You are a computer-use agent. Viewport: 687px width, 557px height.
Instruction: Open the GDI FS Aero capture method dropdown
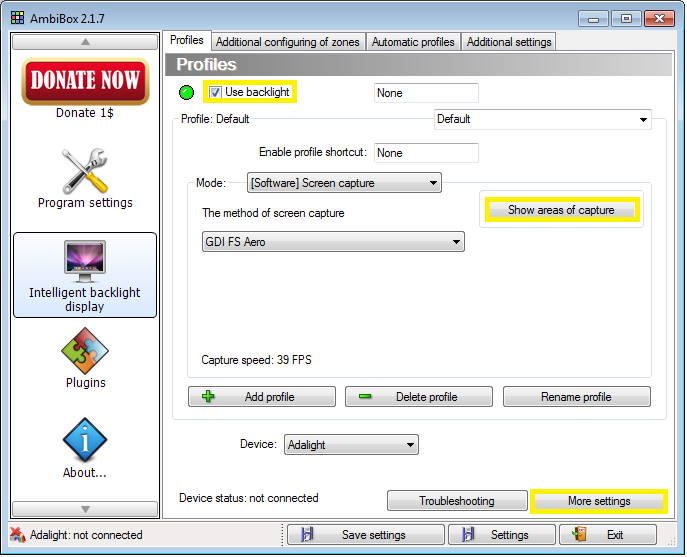(x=333, y=242)
